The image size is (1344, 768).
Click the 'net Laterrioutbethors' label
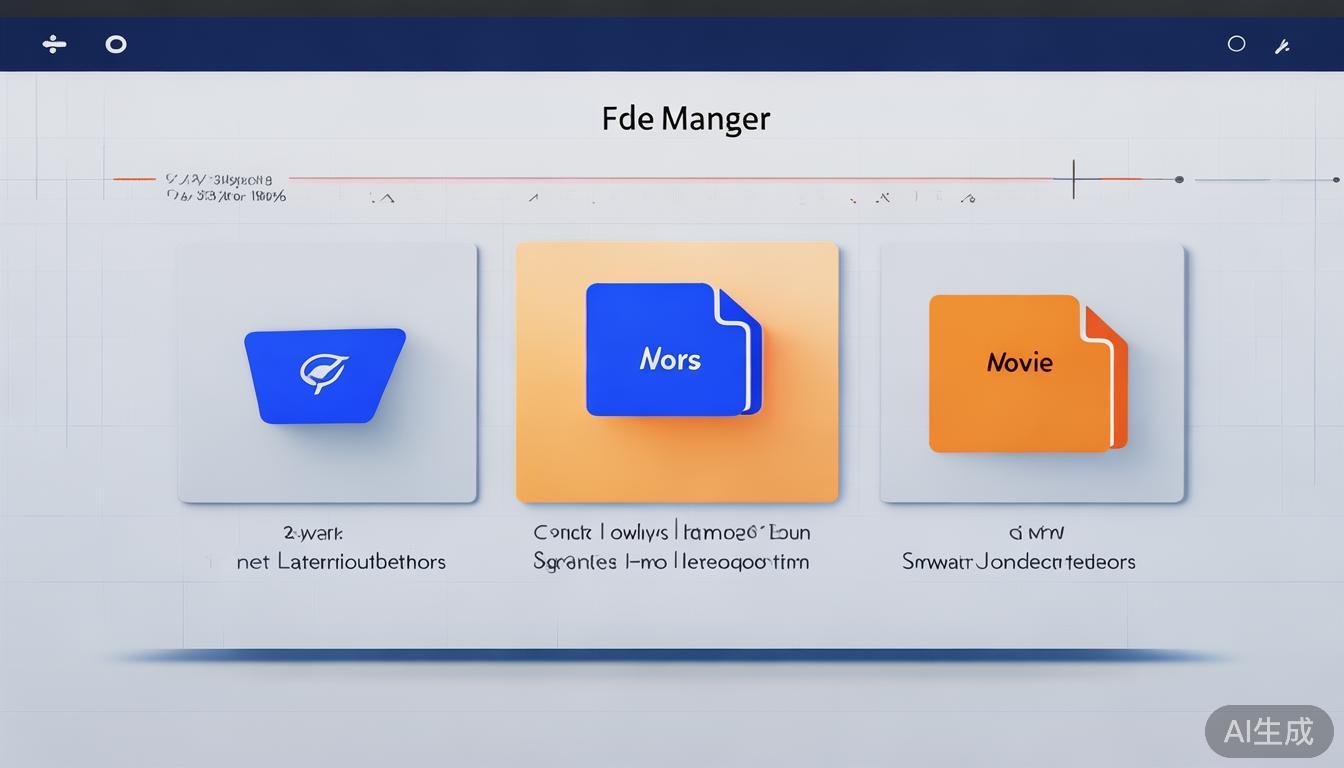coord(341,562)
